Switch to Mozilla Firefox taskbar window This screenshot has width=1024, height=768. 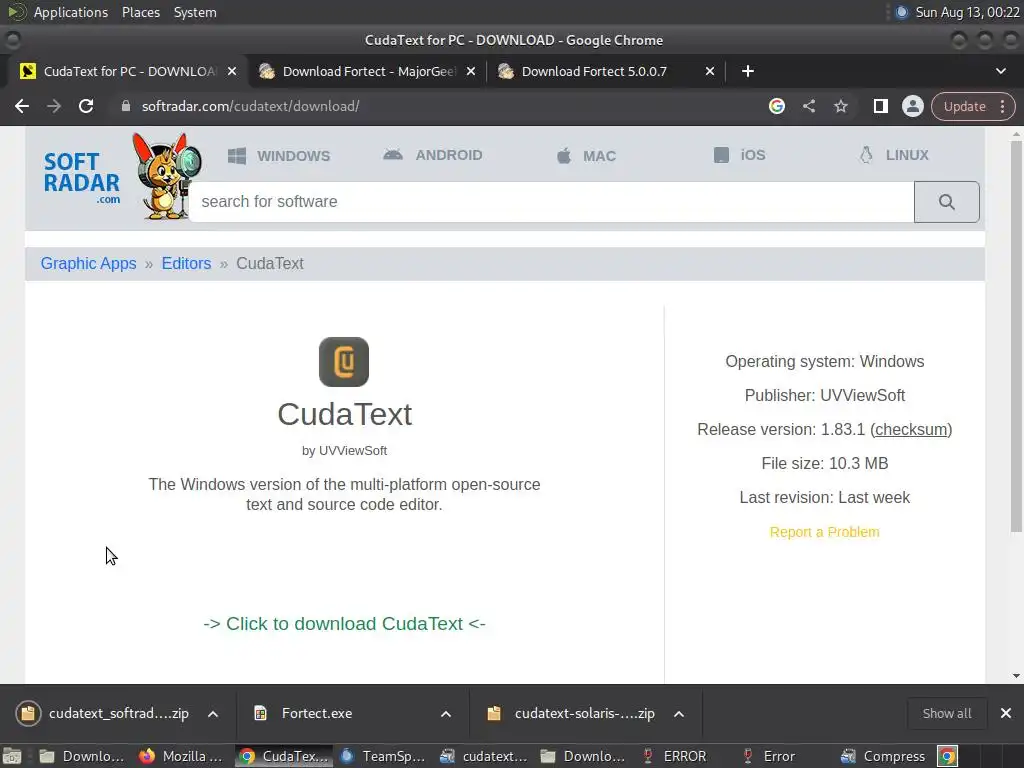[182, 756]
